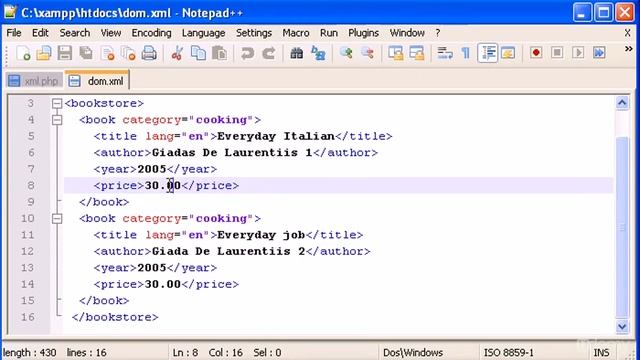Click the text Giada De Laurentiis 2
Screen dimensions: 640x360
(x=228, y=251)
